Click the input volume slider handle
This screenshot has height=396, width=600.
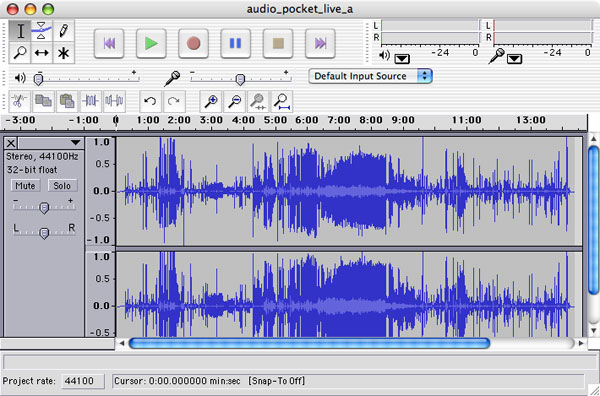point(240,79)
